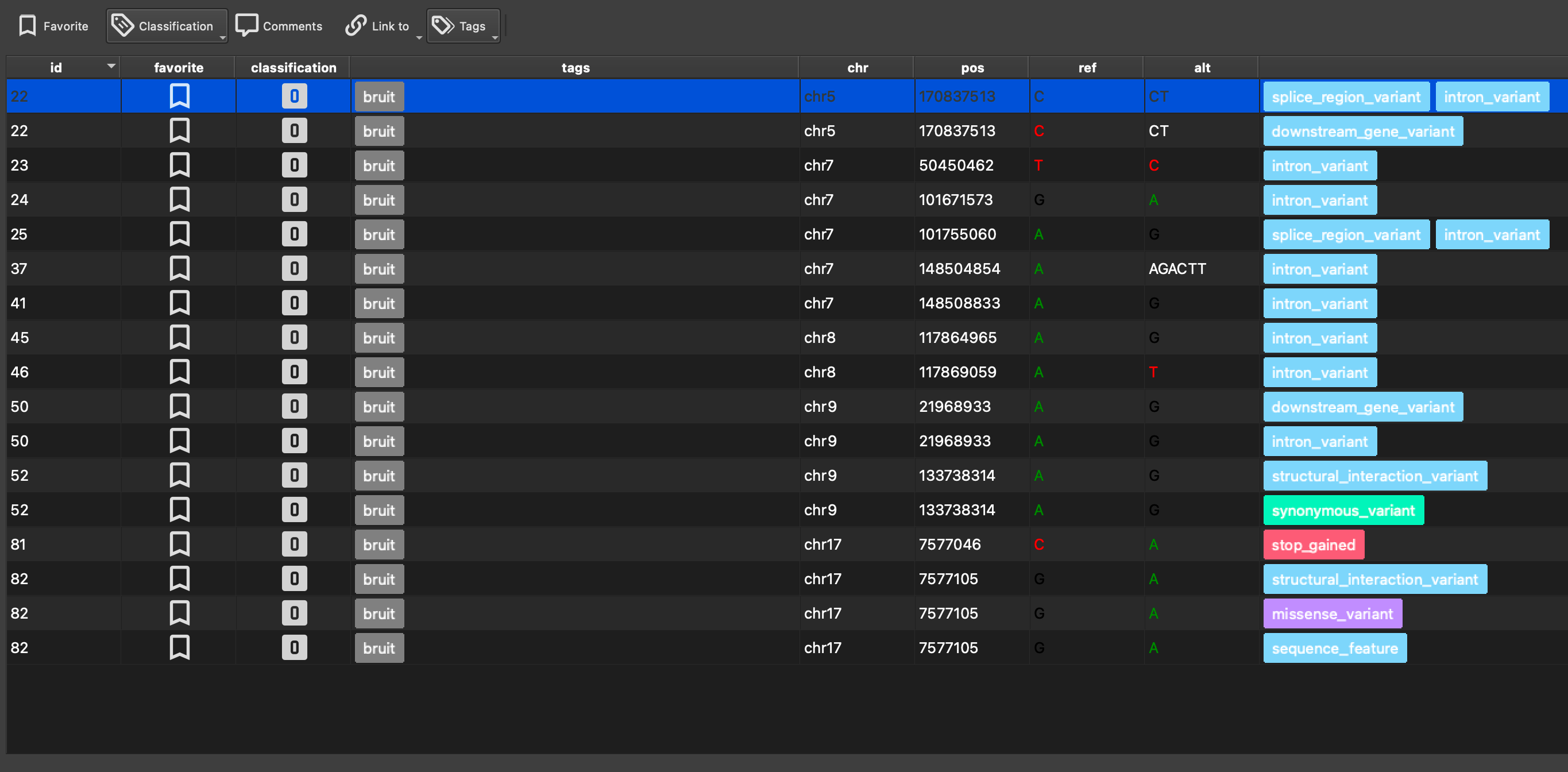The image size is (1568, 772).
Task: Open the Tags dropdown arrow
Action: (x=495, y=38)
